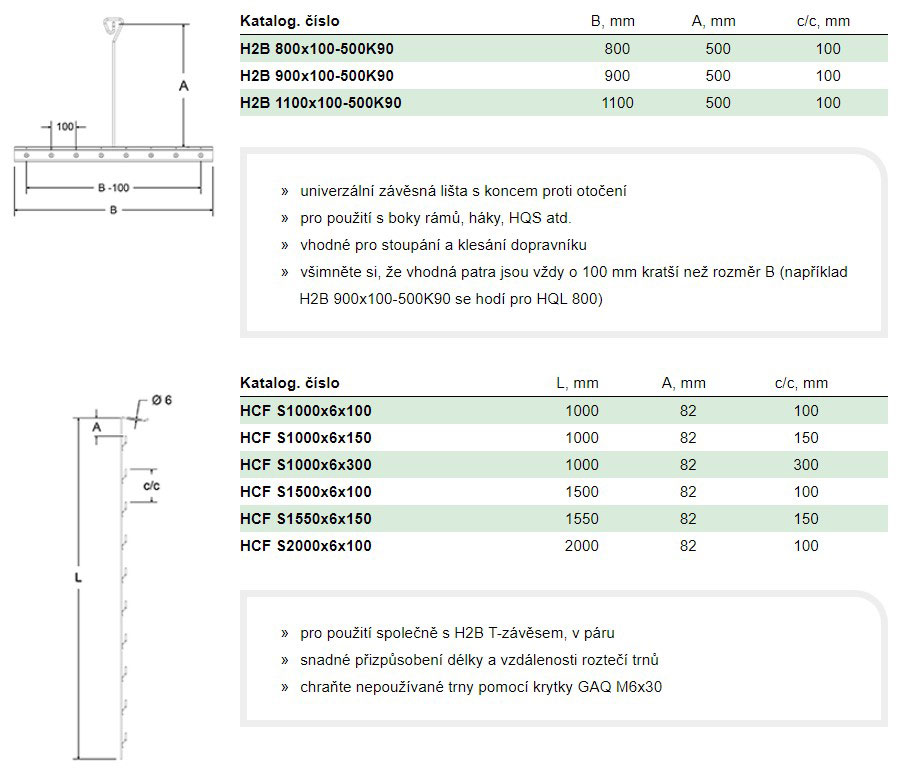Screen dimensions: 904x772
Task: Click the 'L, mm' column header
Action: [x=577, y=383]
